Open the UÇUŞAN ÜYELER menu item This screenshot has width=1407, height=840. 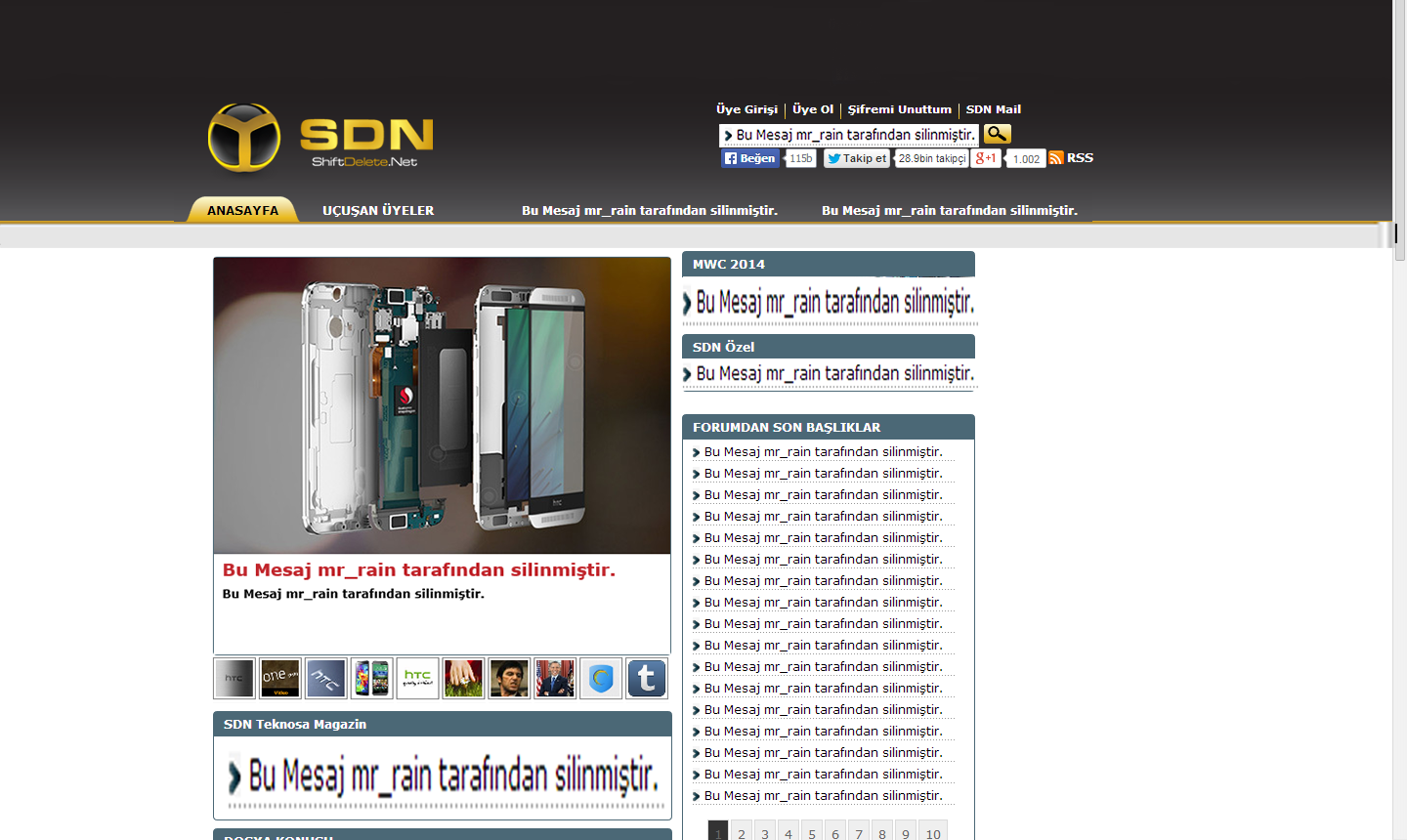[x=378, y=210]
